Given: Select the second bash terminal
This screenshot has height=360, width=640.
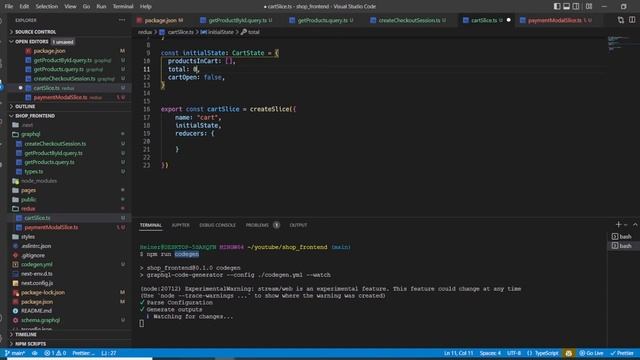Looking at the screenshot, I should (x=622, y=246).
